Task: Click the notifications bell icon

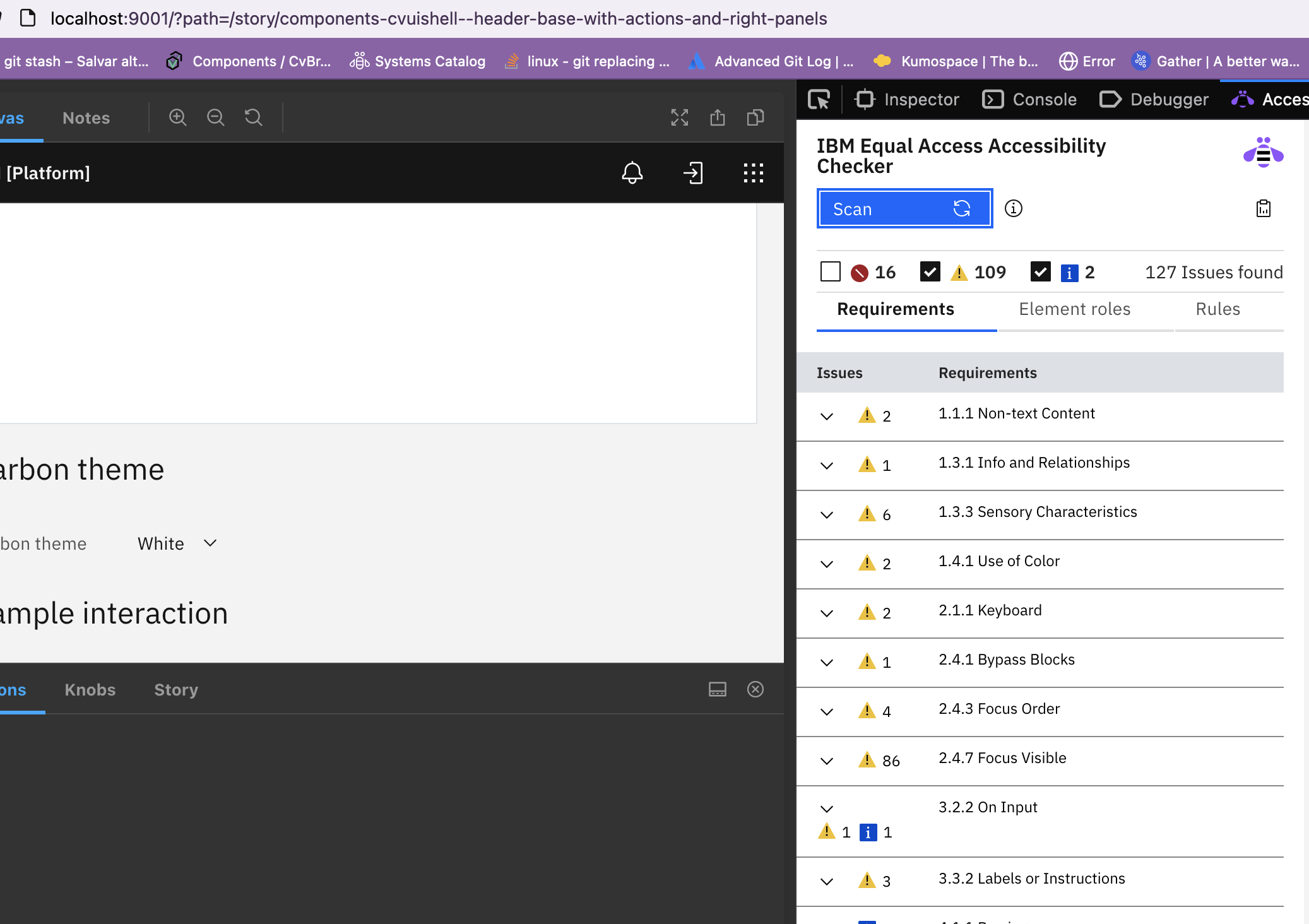Action: 632,173
